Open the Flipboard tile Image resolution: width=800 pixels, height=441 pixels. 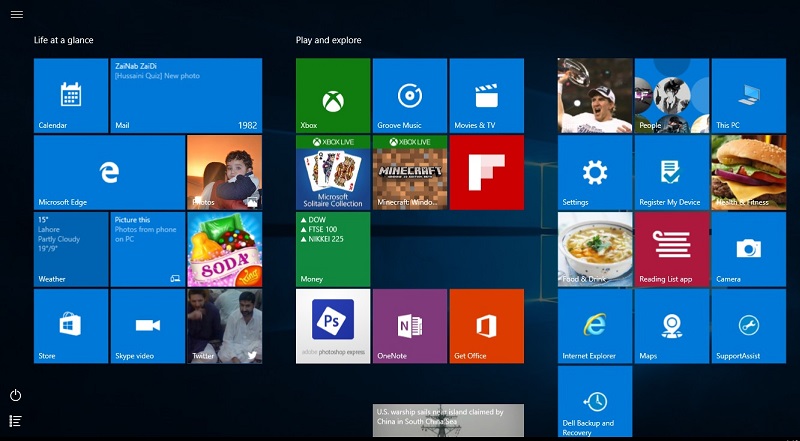coord(487,173)
